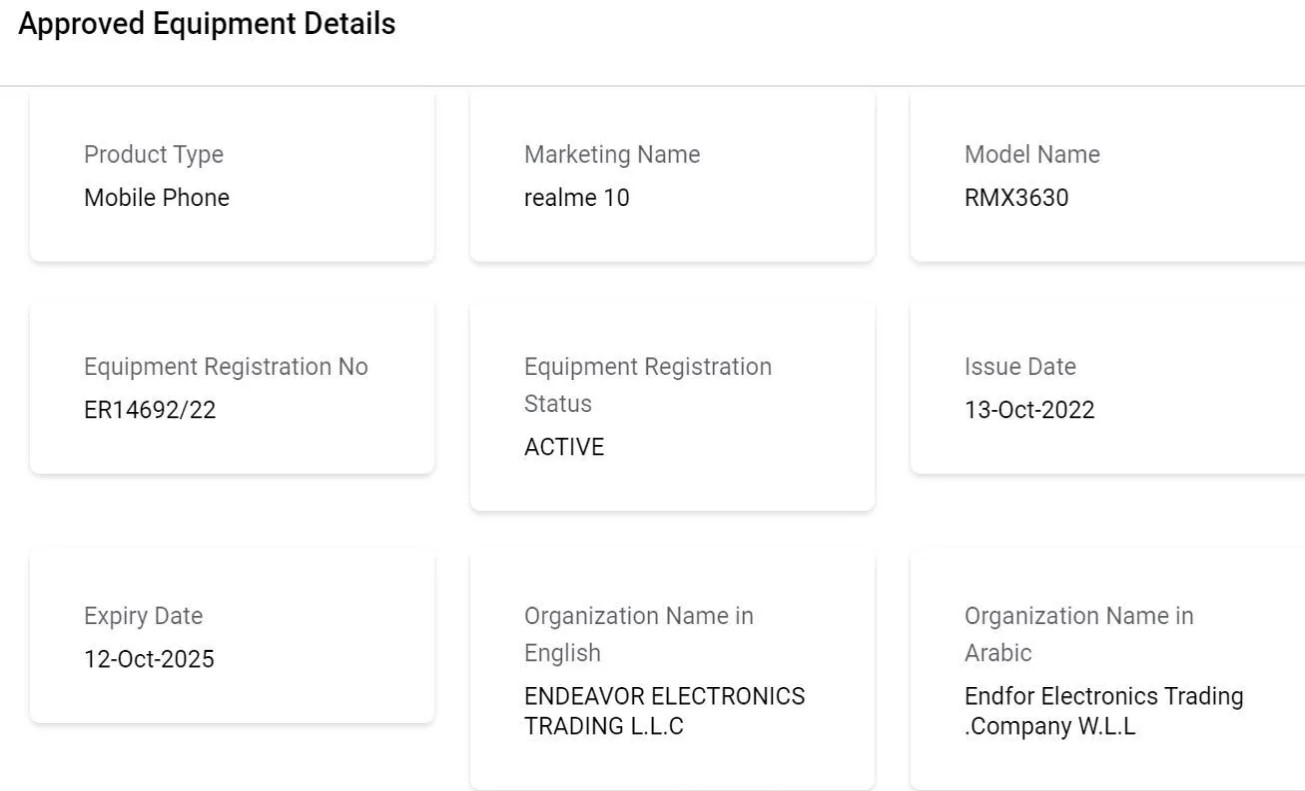Select the ACTIVE status value
Viewport: 1305px width, 791px height.
click(x=564, y=447)
